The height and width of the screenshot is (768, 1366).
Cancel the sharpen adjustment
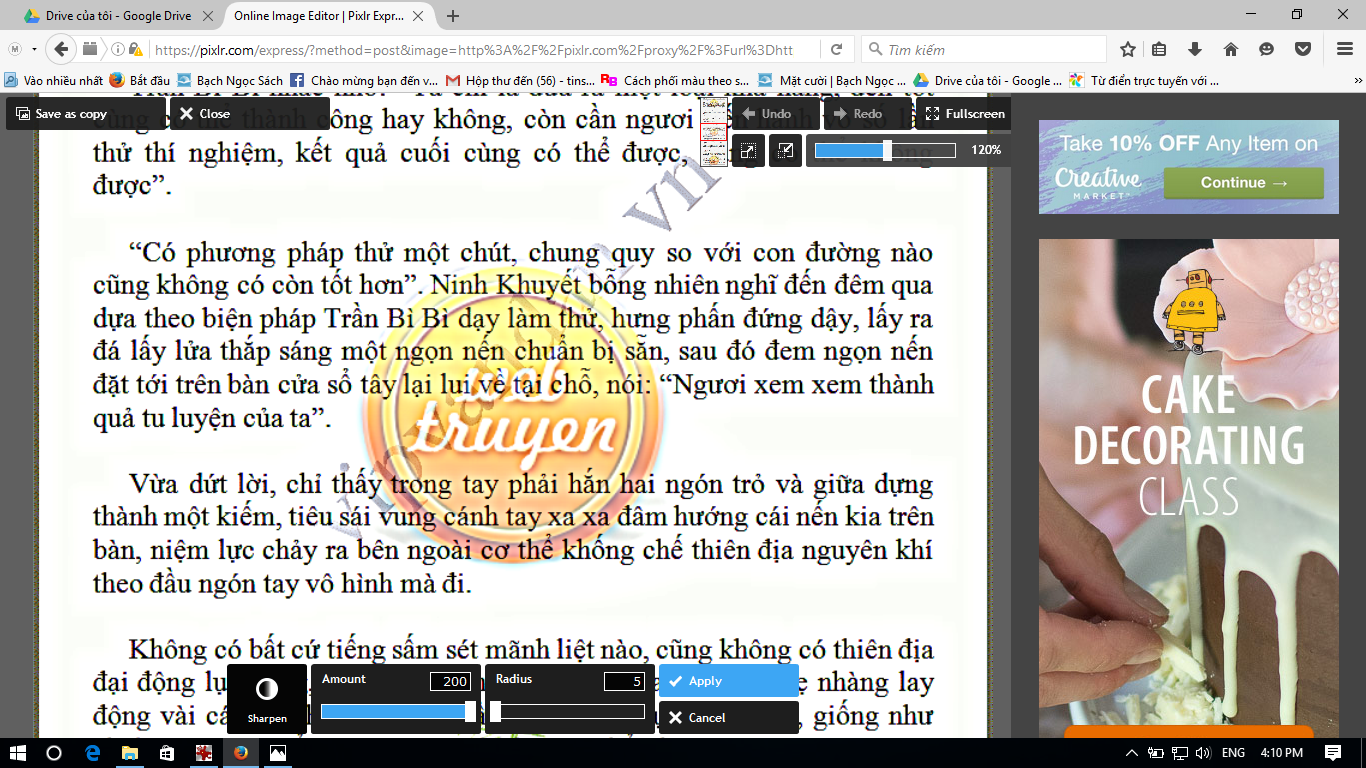(x=728, y=718)
